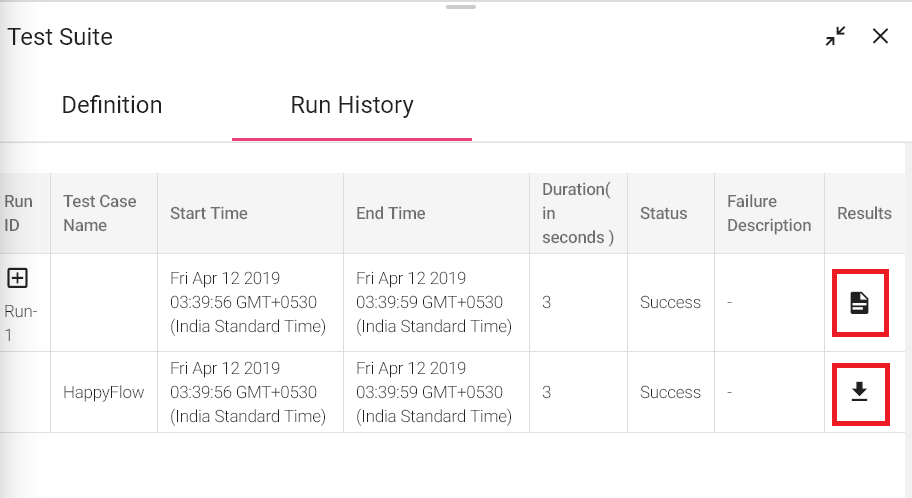
Task: Collapse the Test Suite panel
Action: pos(836,36)
